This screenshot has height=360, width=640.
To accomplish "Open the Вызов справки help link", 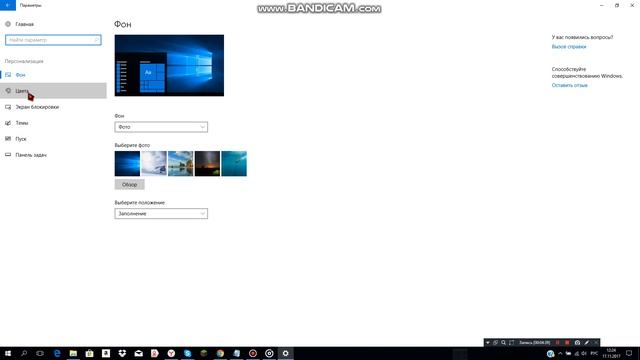I will coord(569,47).
